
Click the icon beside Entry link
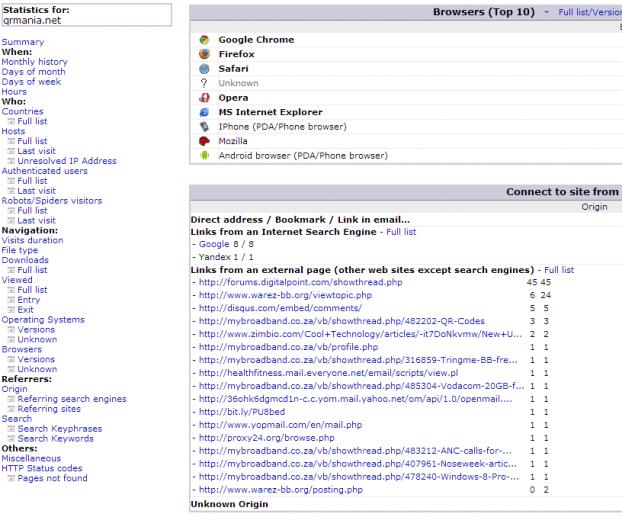point(11,300)
